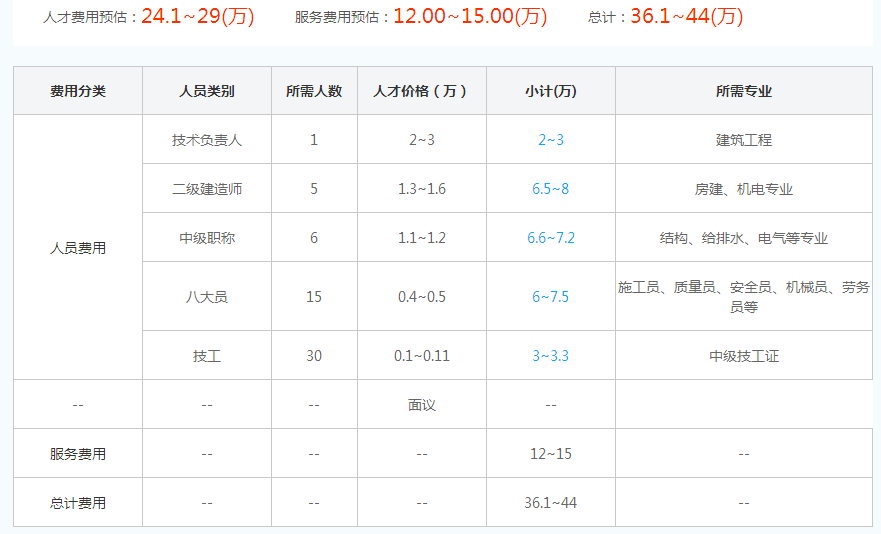Click the 1.3~1.6 price cell
881x534 pixels.
pyautogui.click(x=422, y=189)
